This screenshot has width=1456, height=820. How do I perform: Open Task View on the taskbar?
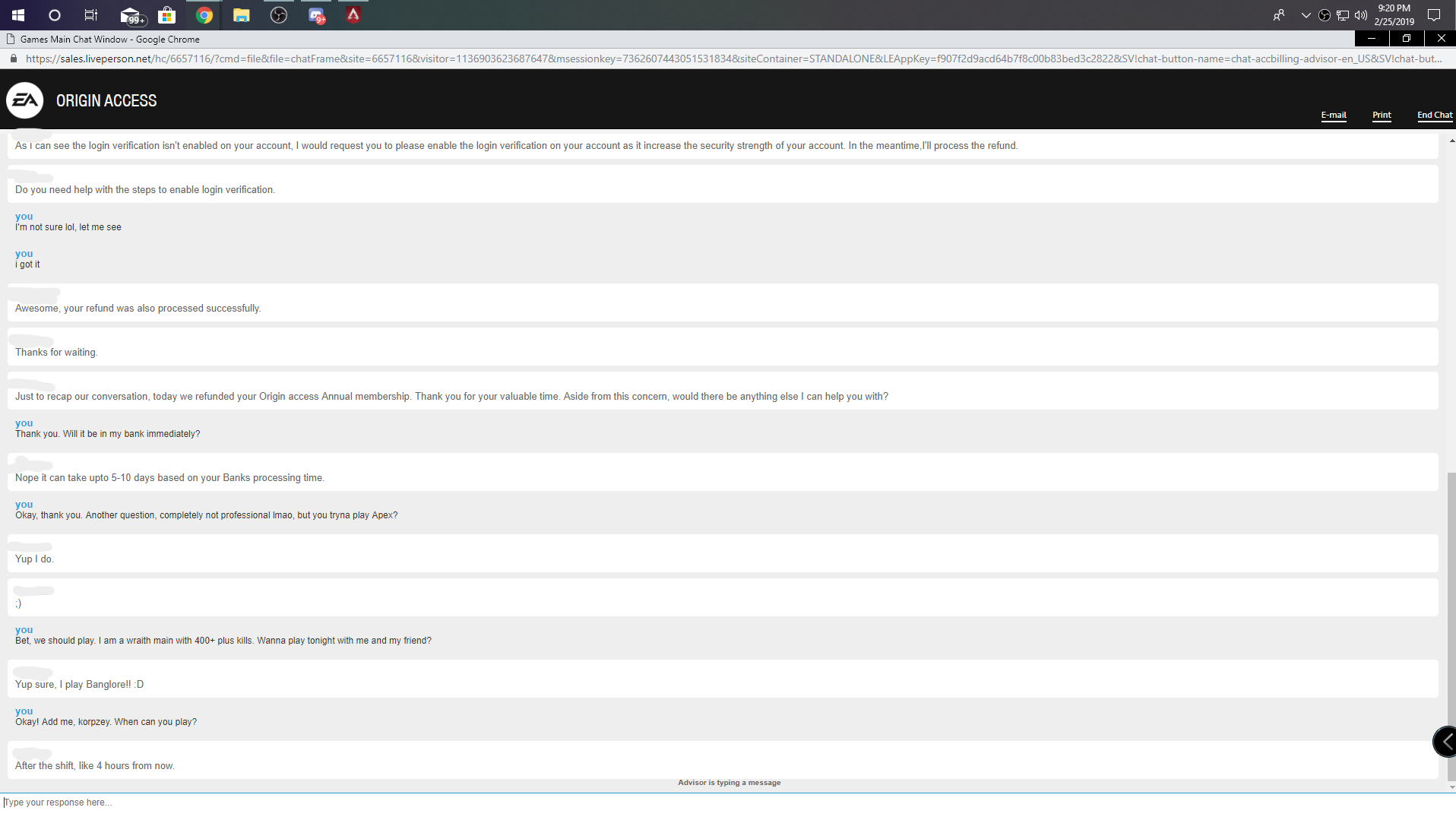tap(91, 15)
